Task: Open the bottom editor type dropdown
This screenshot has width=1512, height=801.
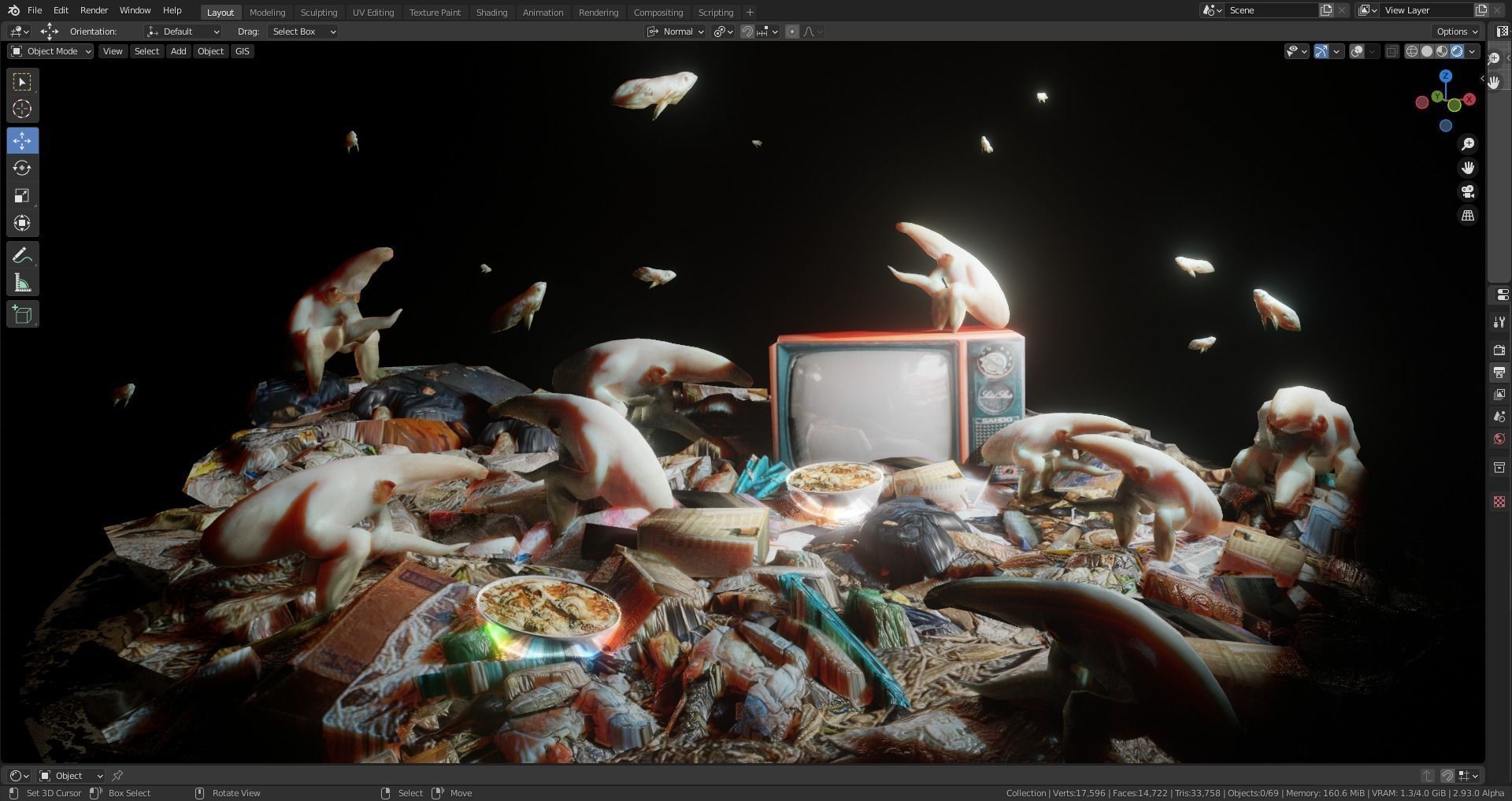Action: coord(18,776)
